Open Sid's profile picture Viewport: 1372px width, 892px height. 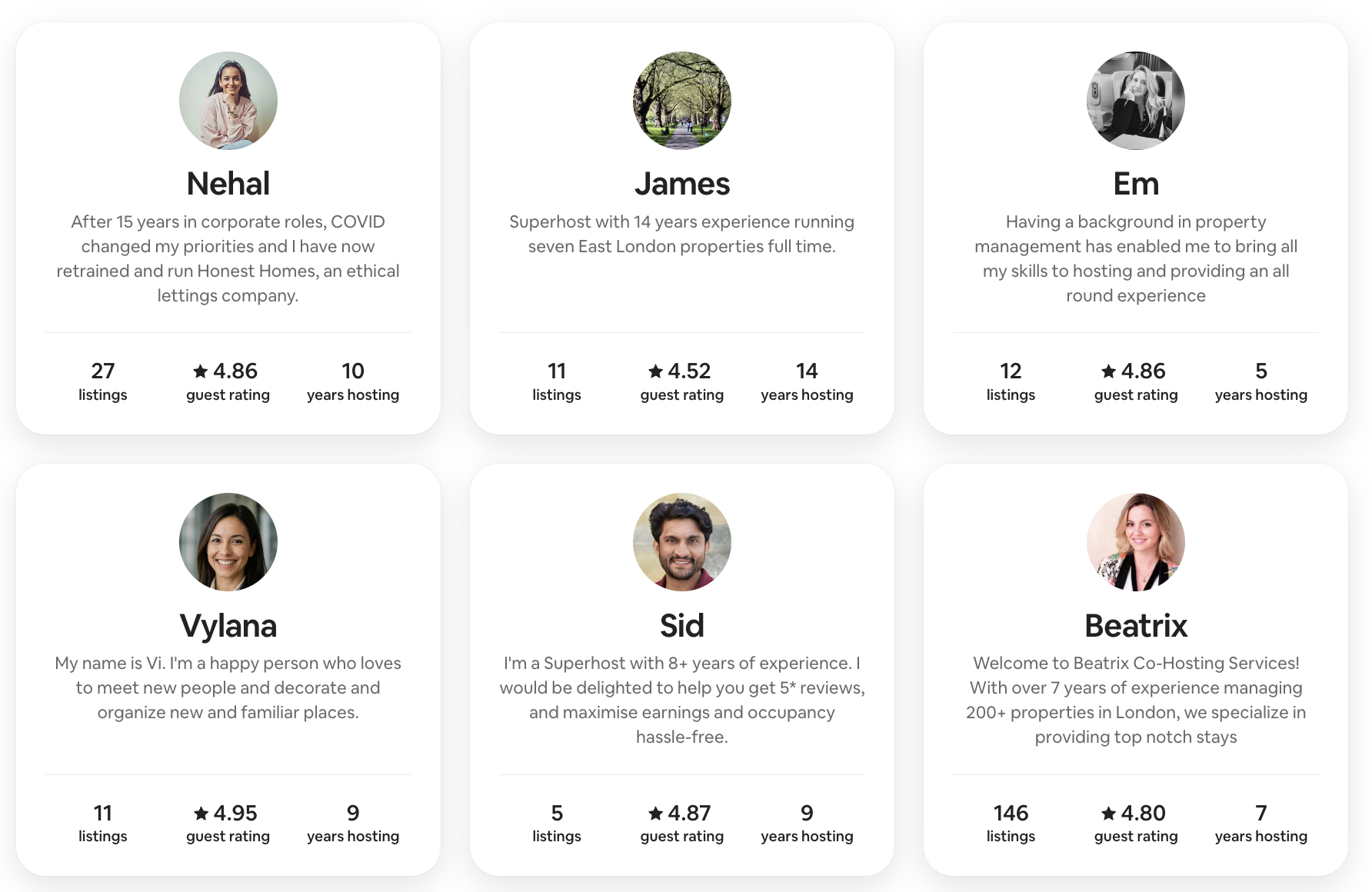pyautogui.click(x=682, y=542)
